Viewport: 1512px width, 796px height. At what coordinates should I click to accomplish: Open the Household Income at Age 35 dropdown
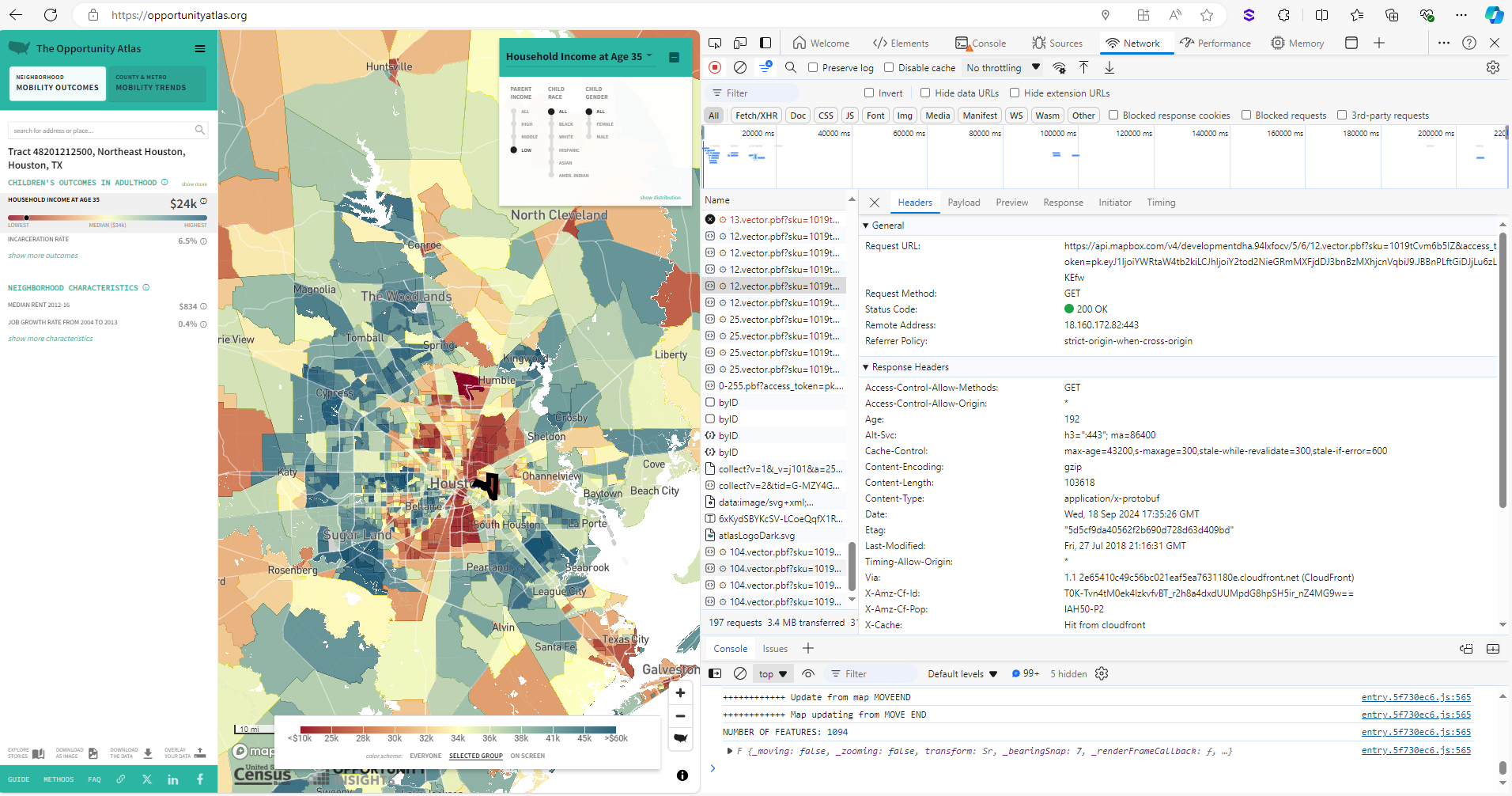pyautogui.click(x=650, y=56)
